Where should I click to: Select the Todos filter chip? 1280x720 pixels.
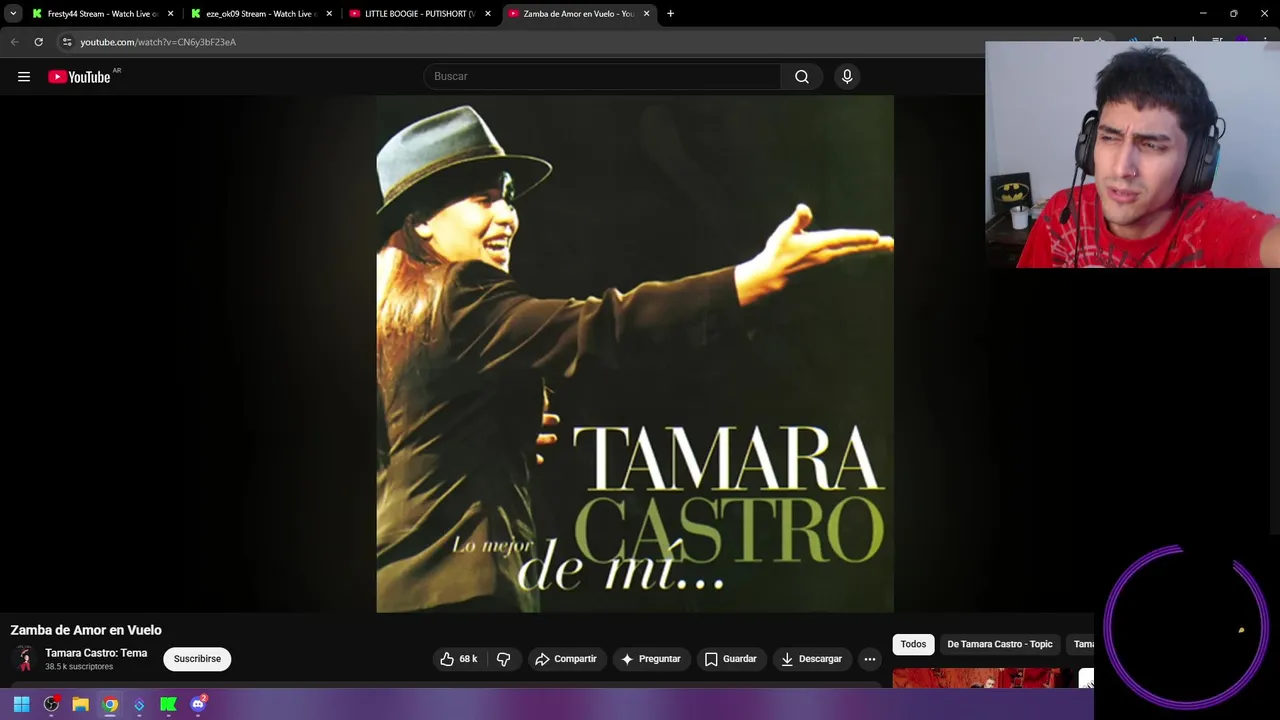[x=913, y=644]
